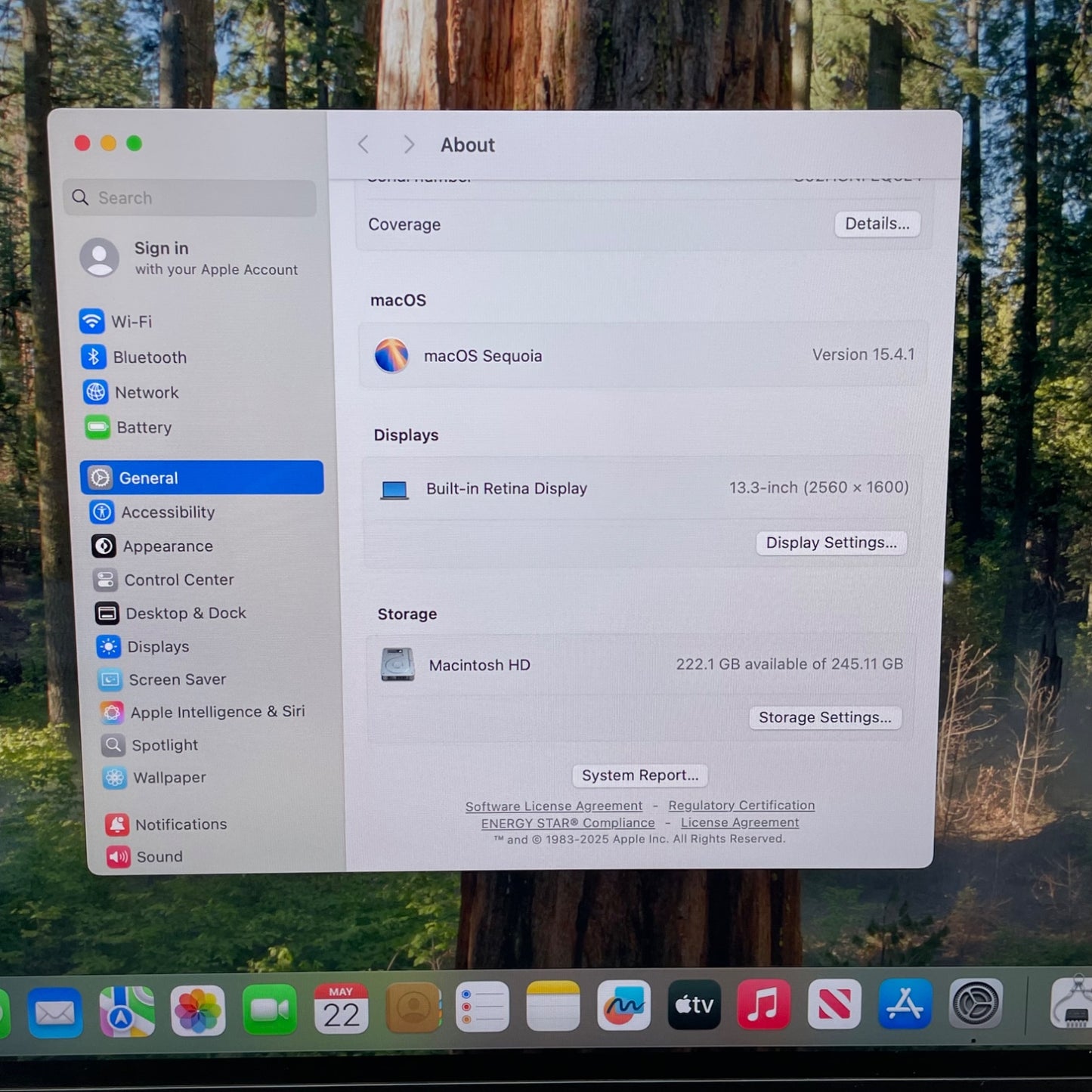Open the Software License Agreement link
The height and width of the screenshot is (1092, 1092).
click(554, 806)
